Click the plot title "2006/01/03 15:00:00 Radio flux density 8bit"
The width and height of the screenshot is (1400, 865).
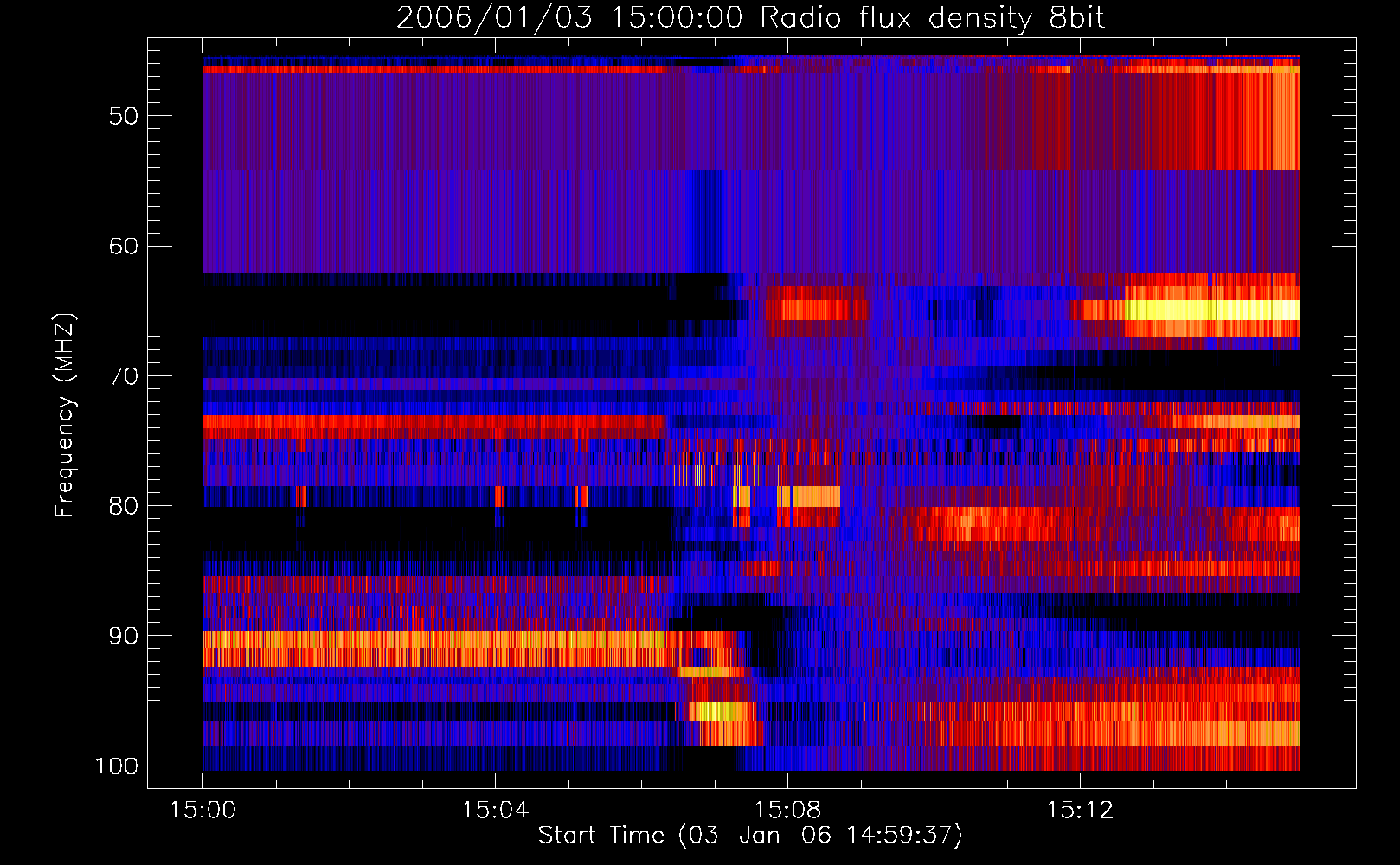click(750, 18)
